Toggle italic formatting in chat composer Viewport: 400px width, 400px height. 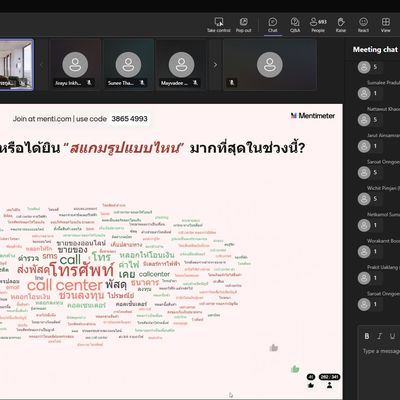pos(379,336)
